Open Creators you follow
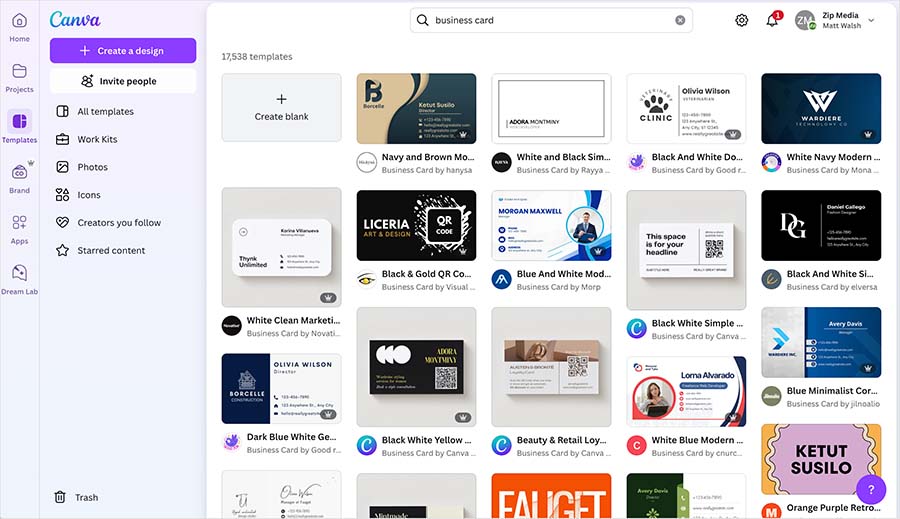 tap(119, 223)
